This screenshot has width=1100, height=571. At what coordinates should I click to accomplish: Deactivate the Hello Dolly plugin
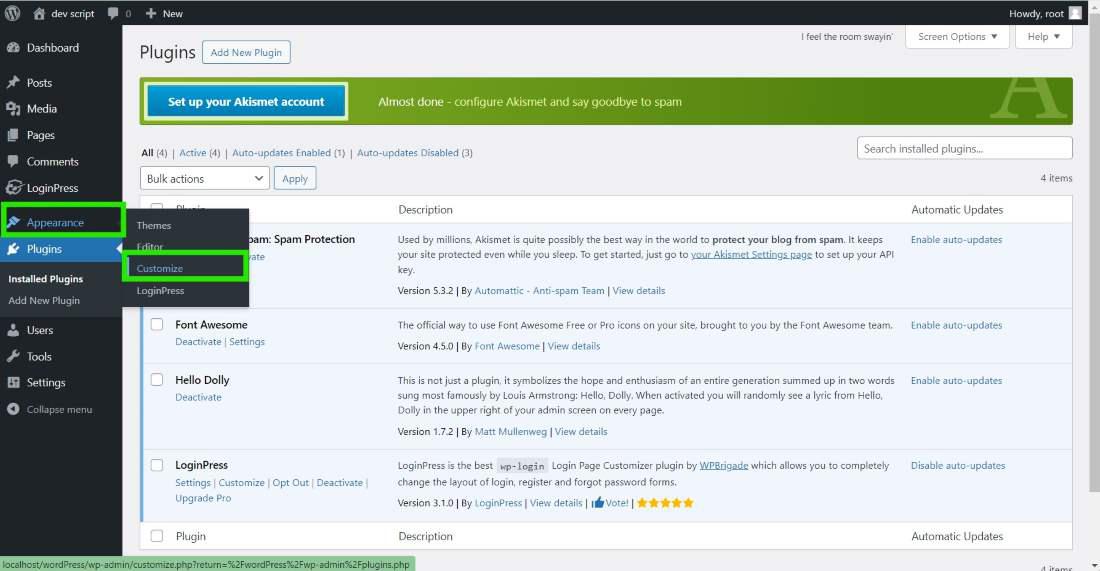click(198, 397)
